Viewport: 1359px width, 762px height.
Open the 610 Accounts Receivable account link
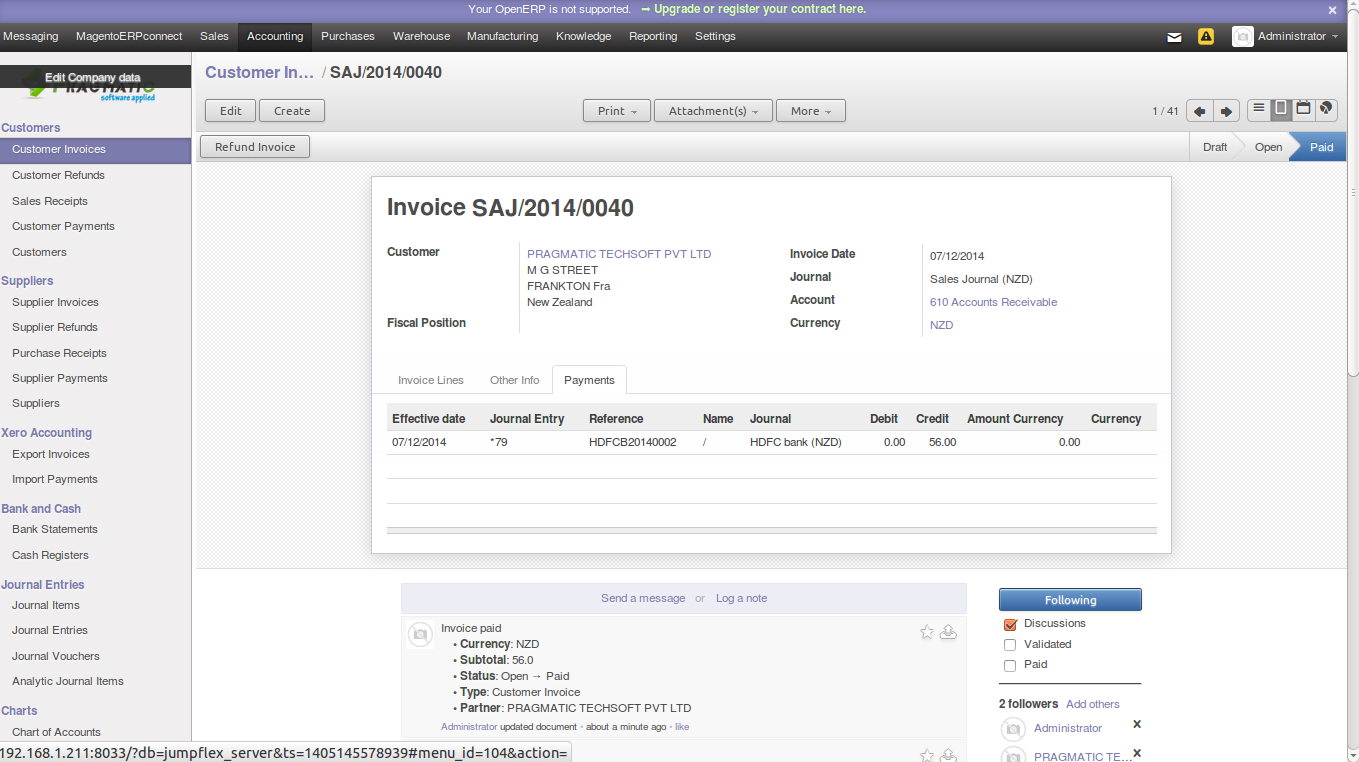tap(993, 302)
